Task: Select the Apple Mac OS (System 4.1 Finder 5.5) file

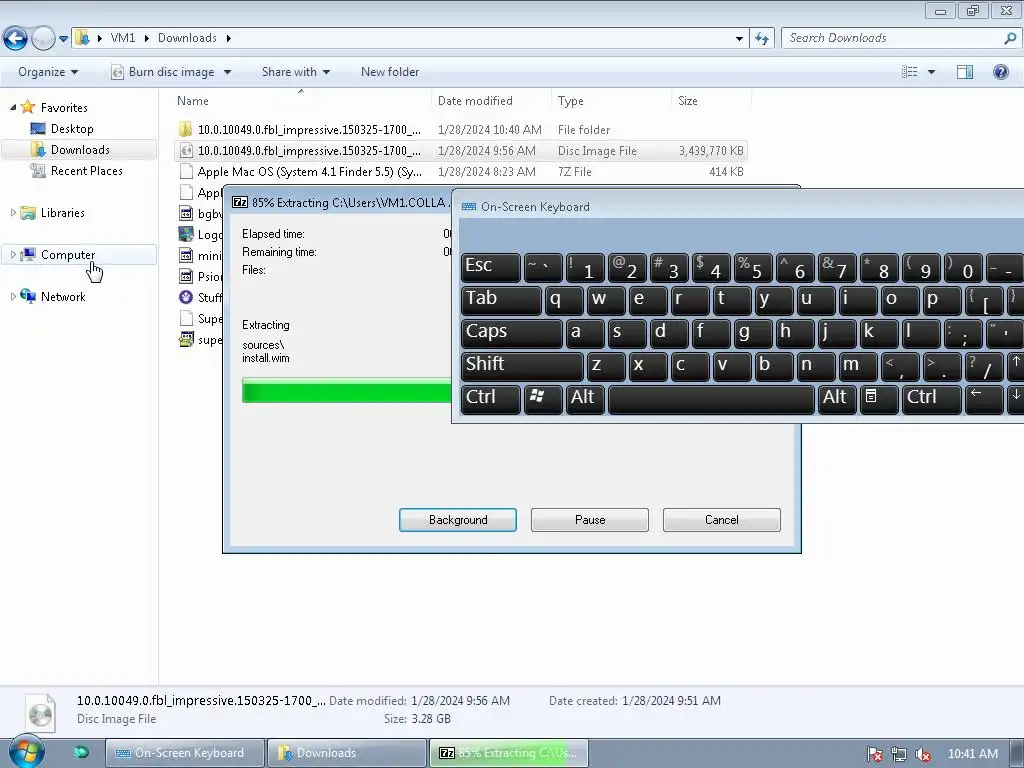Action: tap(460, 172)
